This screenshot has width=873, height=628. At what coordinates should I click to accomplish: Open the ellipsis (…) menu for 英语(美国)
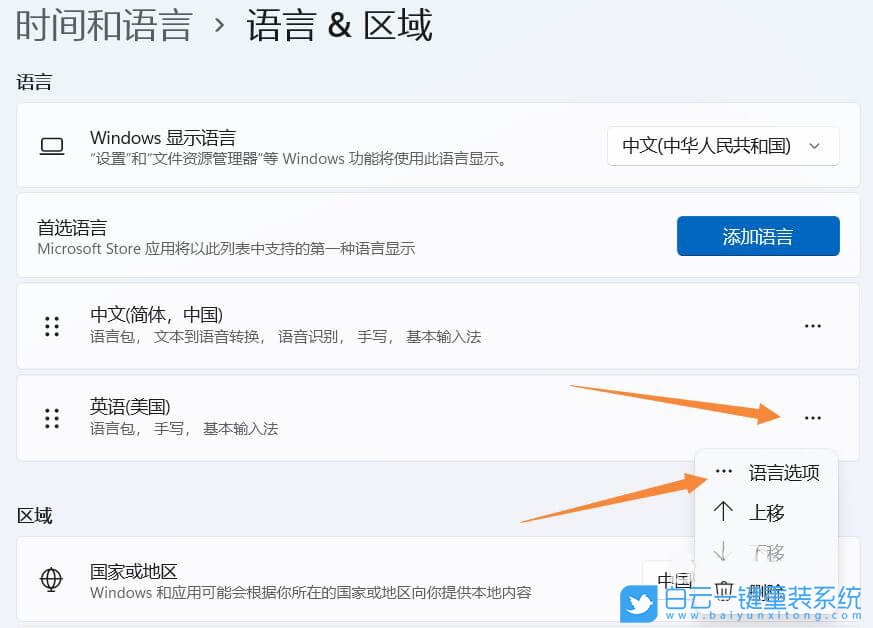(813, 417)
